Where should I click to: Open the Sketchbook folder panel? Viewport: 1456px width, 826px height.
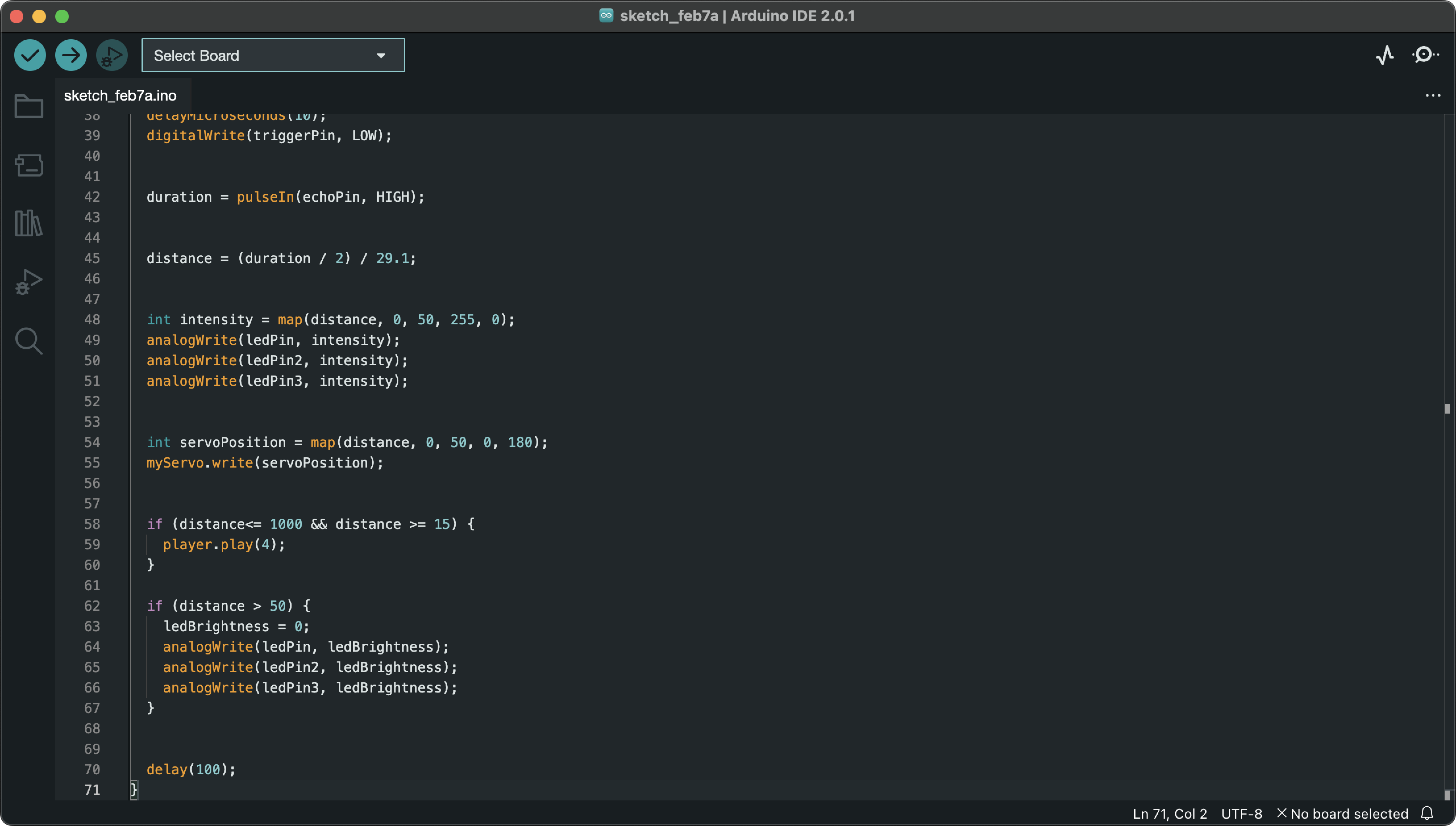click(x=28, y=106)
